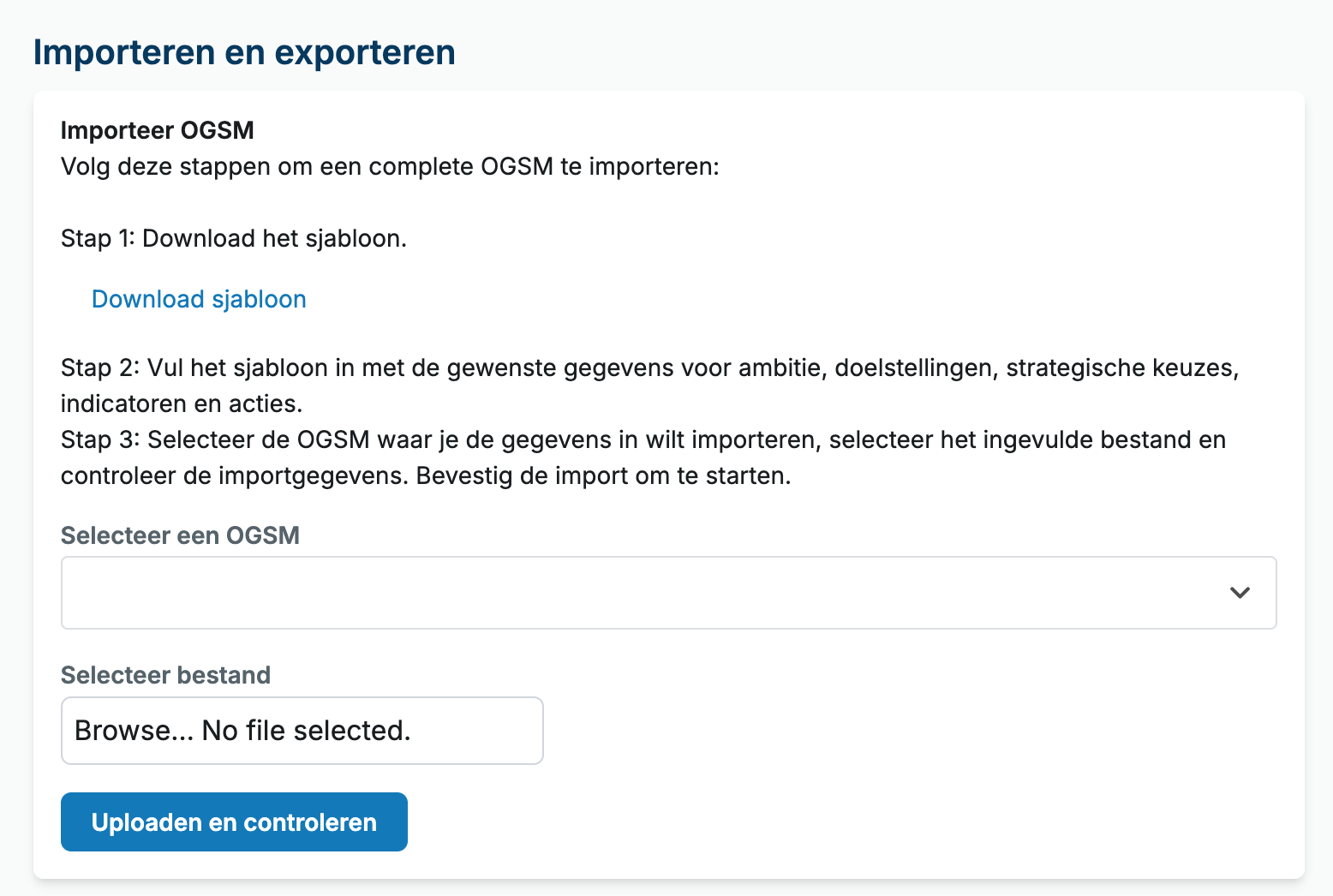Viewport: 1333px width, 896px height.
Task: Click the 'Stap 1: Download het sjabloon.' text
Action: (x=234, y=238)
